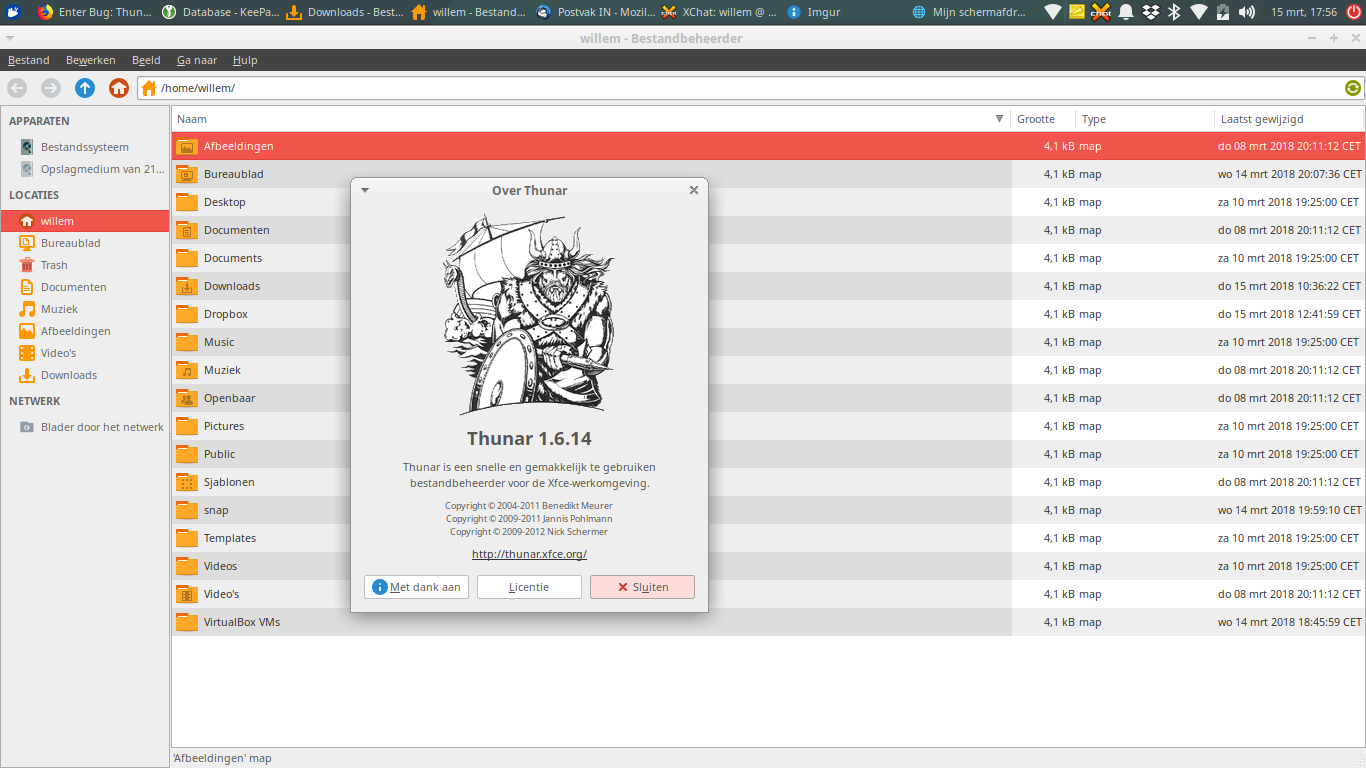Viewport: 1366px width, 768px height.
Task: Open Blader door het netwerk
Action: pos(101,427)
